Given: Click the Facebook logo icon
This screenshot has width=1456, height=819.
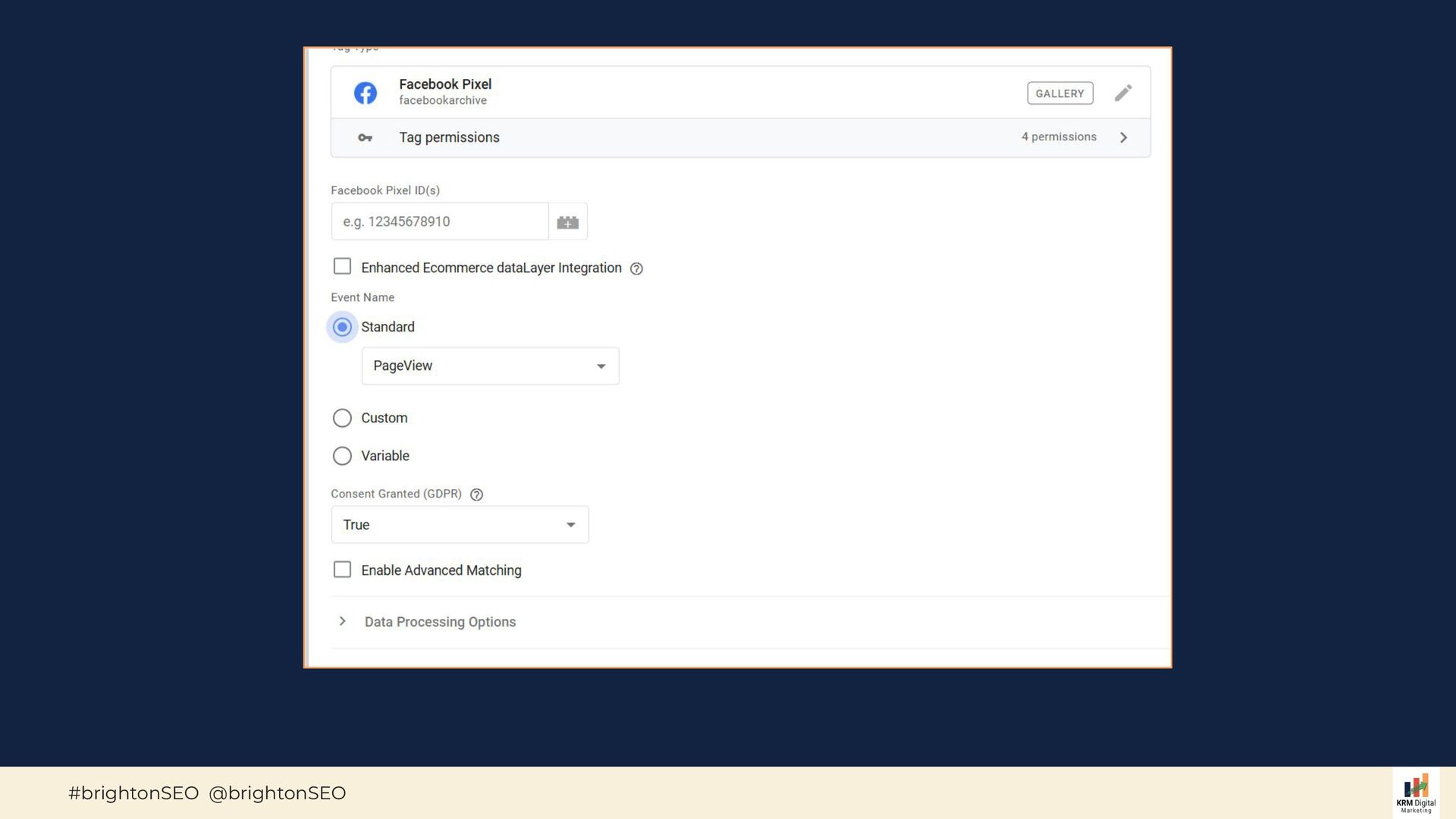Looking at the screenshot, I should 365,93.
